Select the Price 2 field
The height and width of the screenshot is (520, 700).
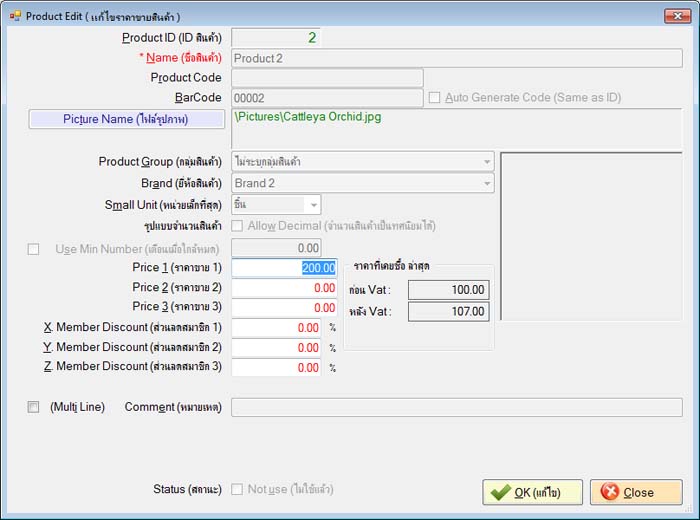[277, 288]
